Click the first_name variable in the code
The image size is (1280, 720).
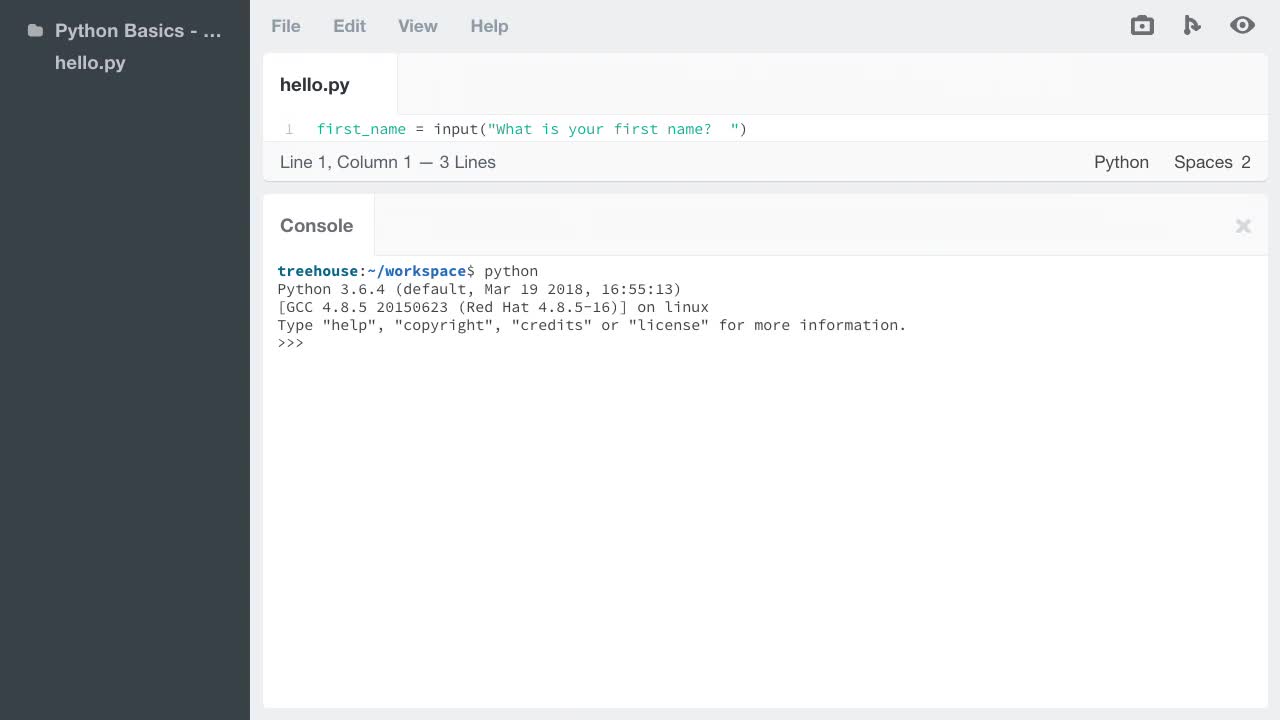361,129
